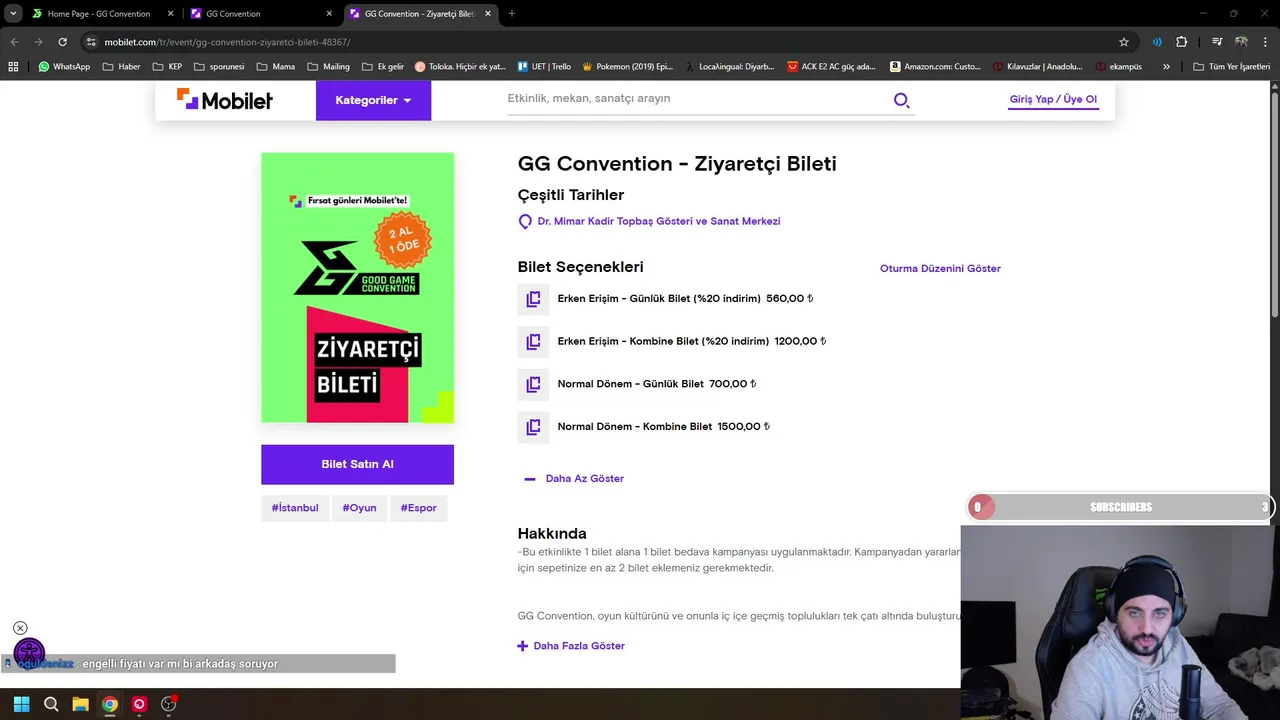
Task: Open the Chrome extensions puzzle icon
Action: coord(1182,42)
